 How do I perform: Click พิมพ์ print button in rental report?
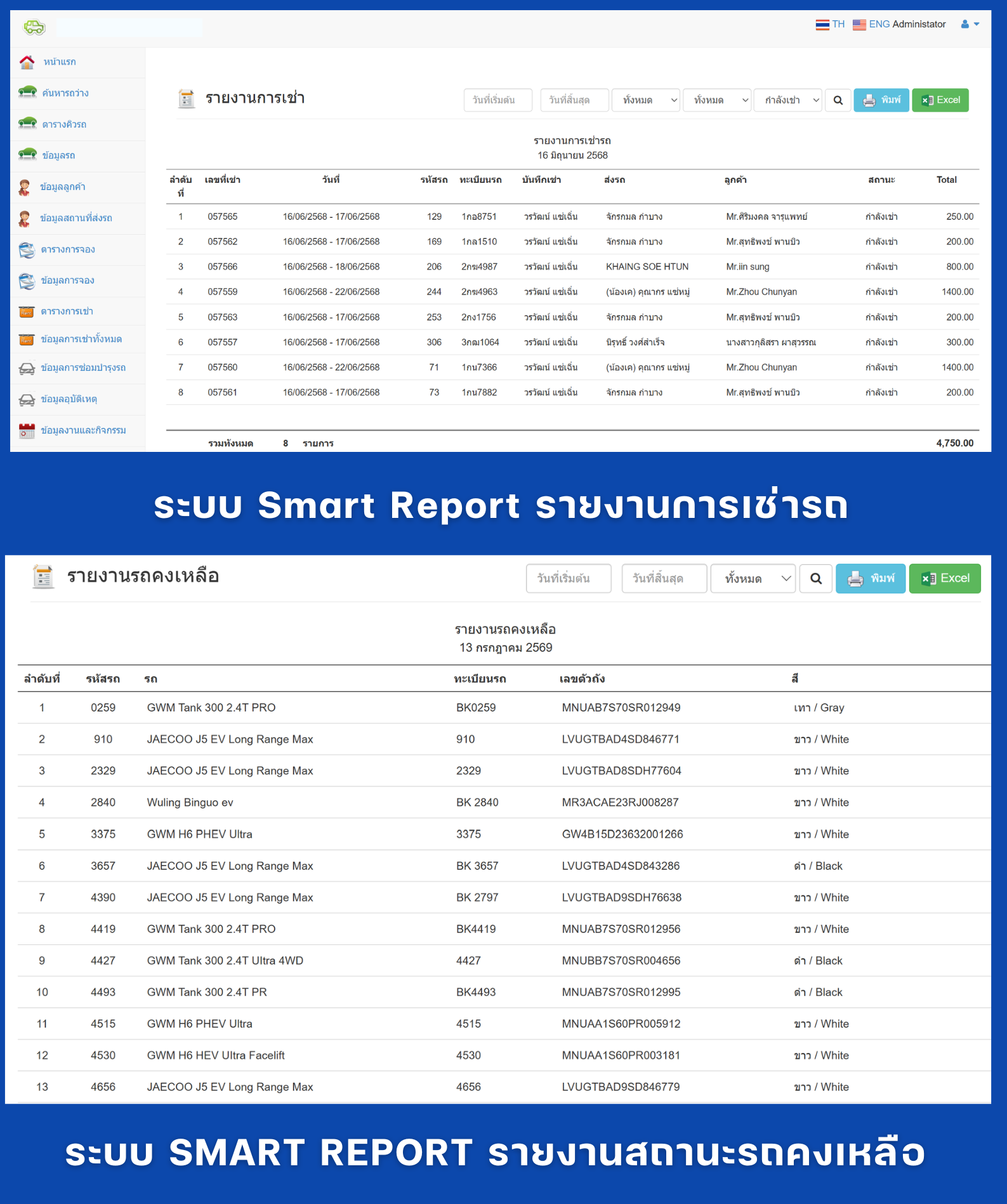(x=881, y=100)
